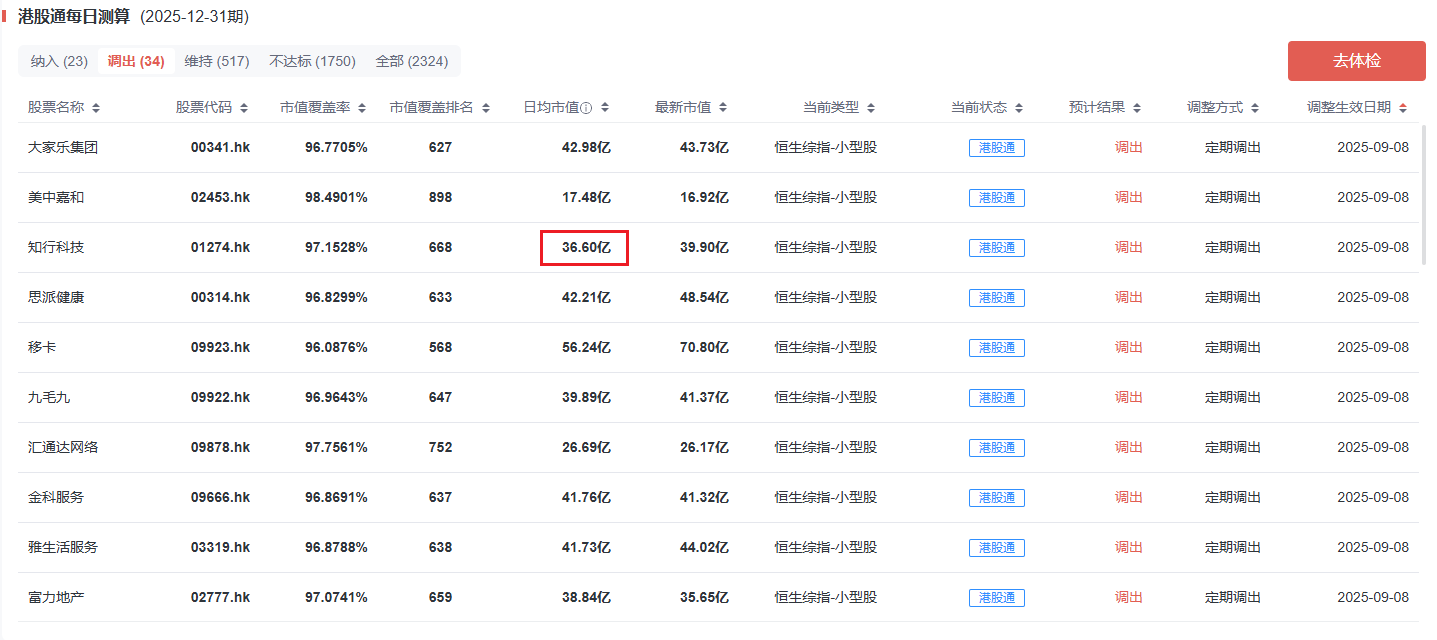This screenshot has height=640, width=1437.
Task: Click the 港股通 tag for 移卡
Action: [x=997, y=348]
